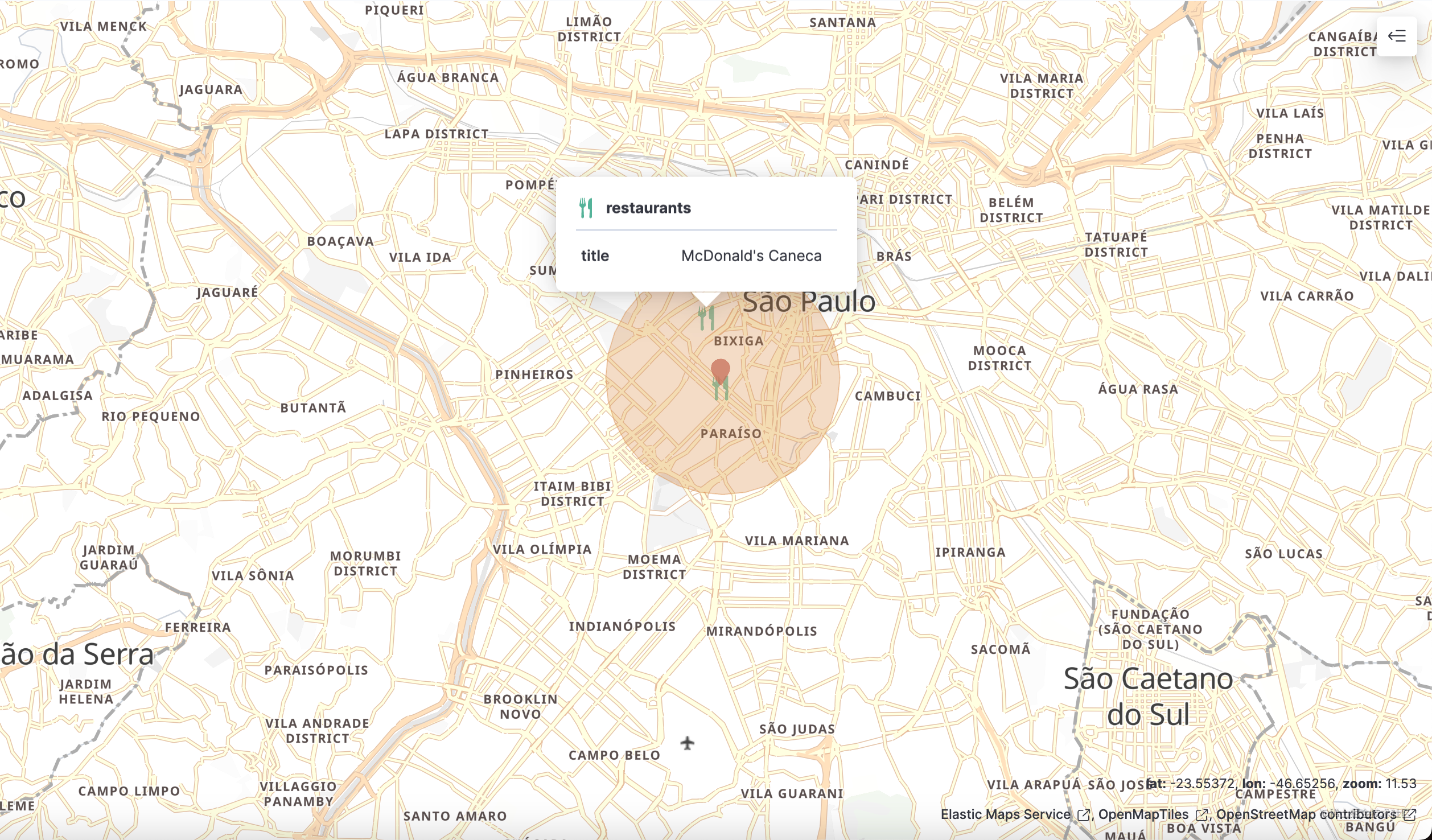Click the restaurants icon in the tooltip header
The width and height of the screenshot is (1432, 840).
[586, 208]
